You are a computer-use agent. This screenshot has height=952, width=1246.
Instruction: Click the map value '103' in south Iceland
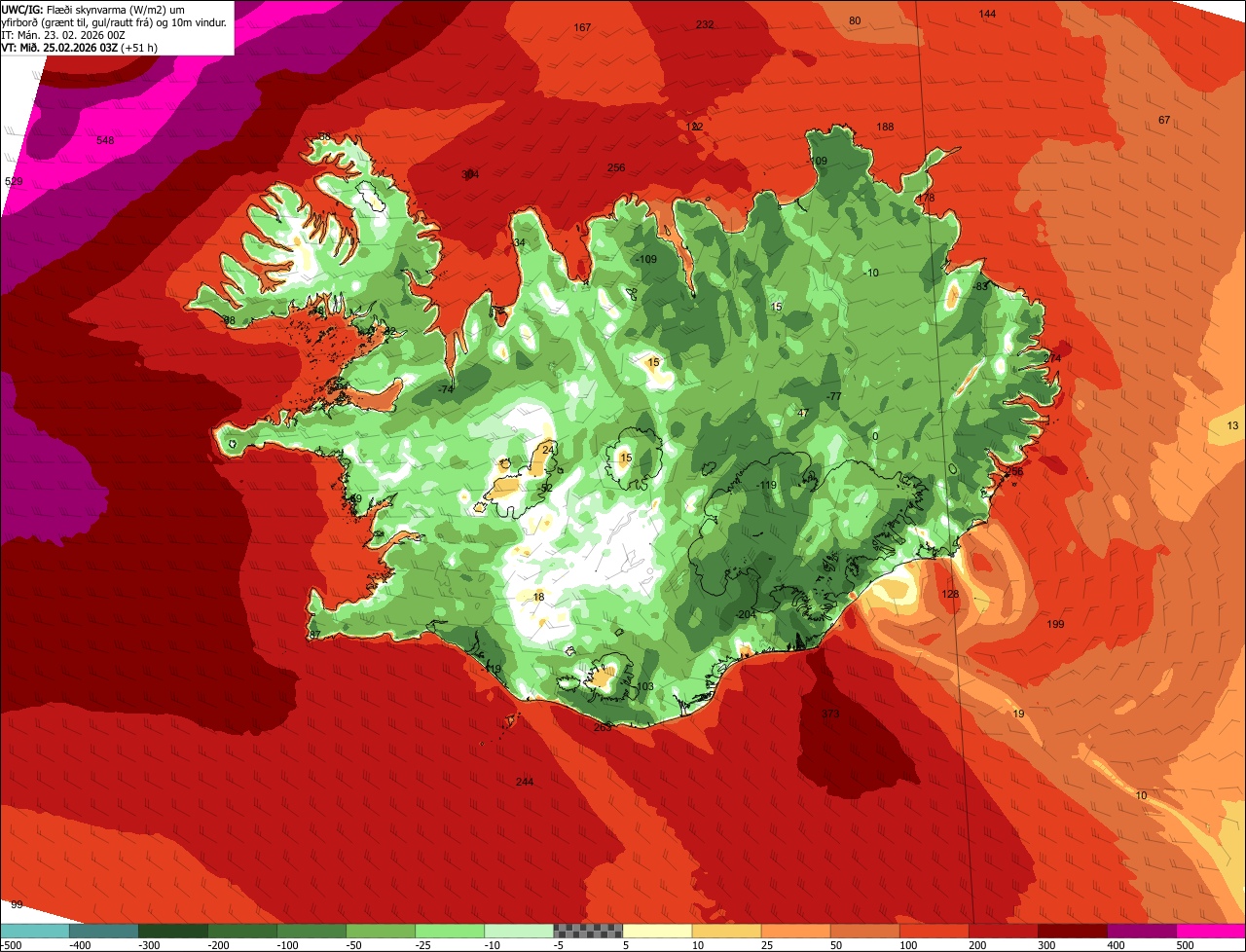[644, 686]
